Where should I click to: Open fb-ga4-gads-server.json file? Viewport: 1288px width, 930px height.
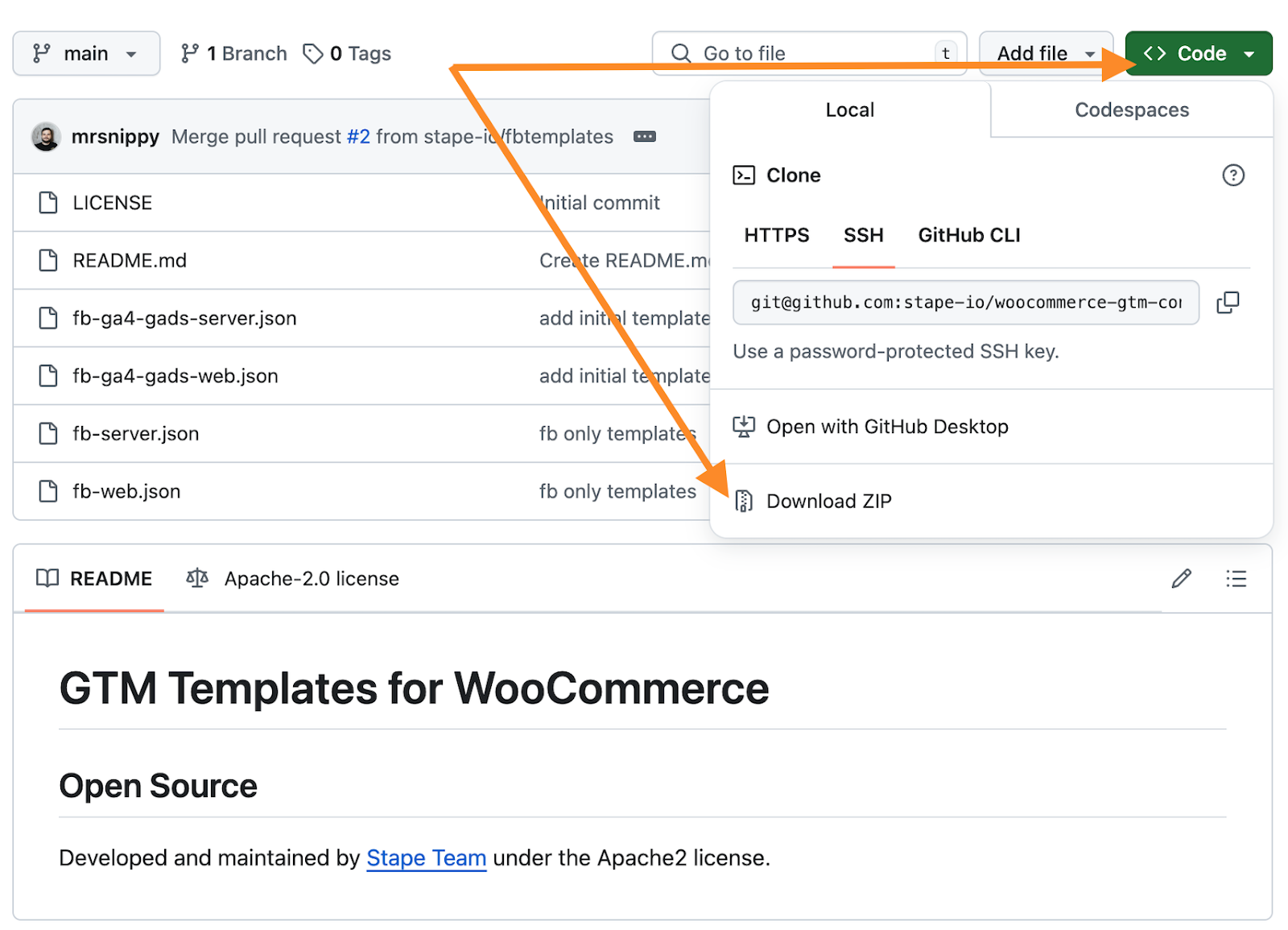[x=184, y=319]
